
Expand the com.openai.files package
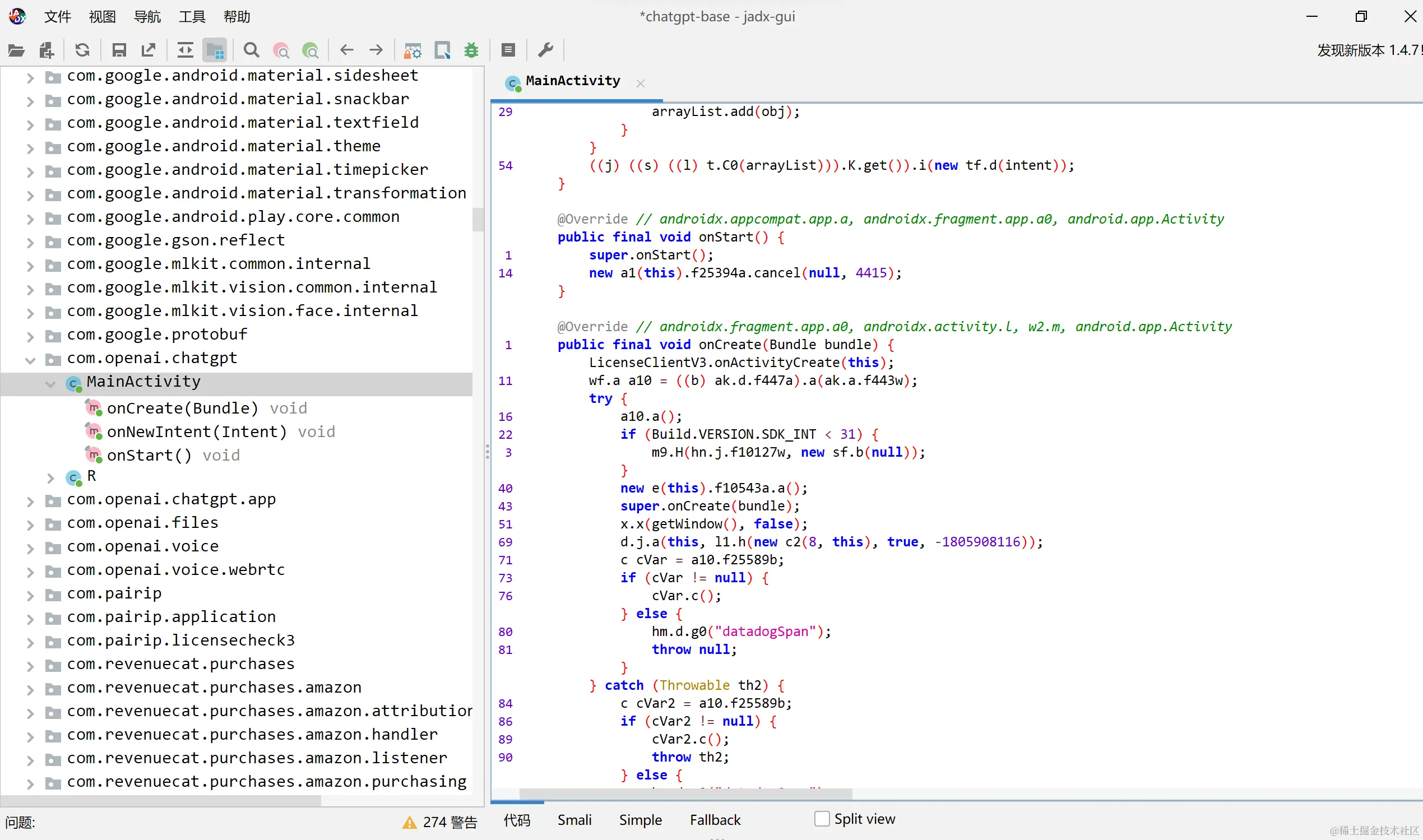pos(31,525)
